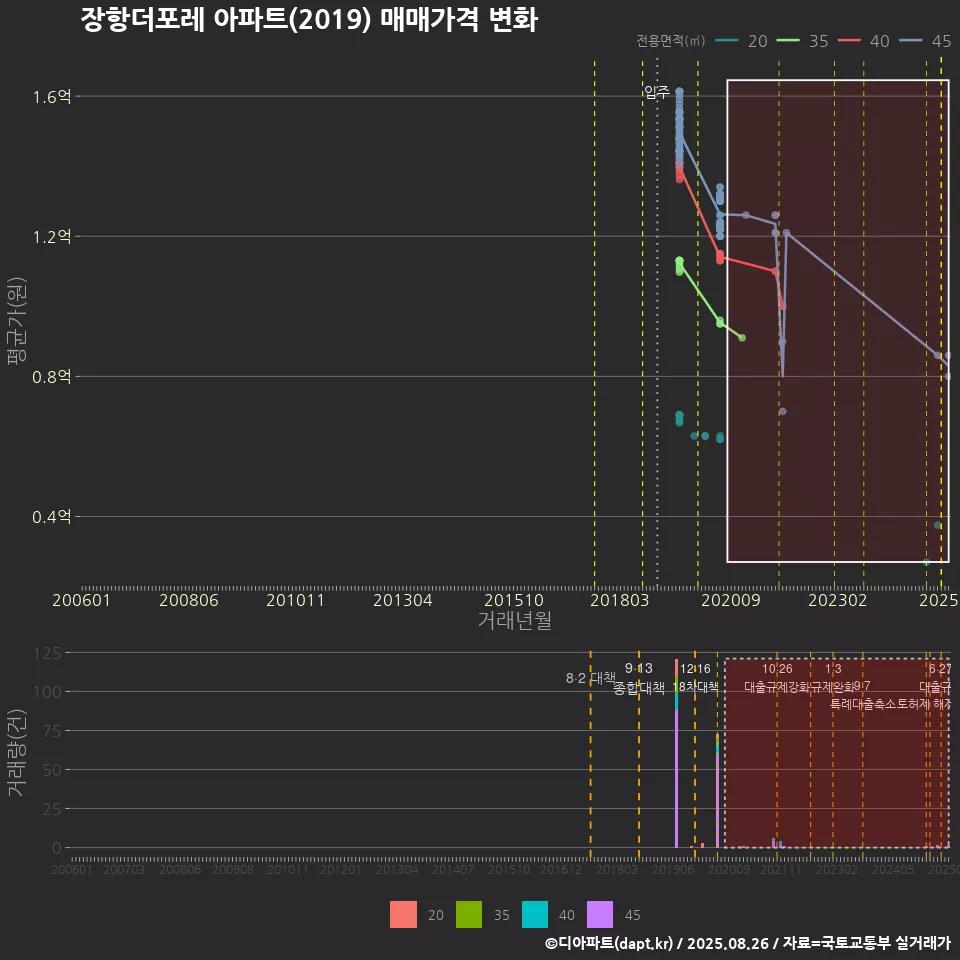Click 200806 on the price chart x-axis
Viewport: 960px width, 960px height.
point(189,600)
